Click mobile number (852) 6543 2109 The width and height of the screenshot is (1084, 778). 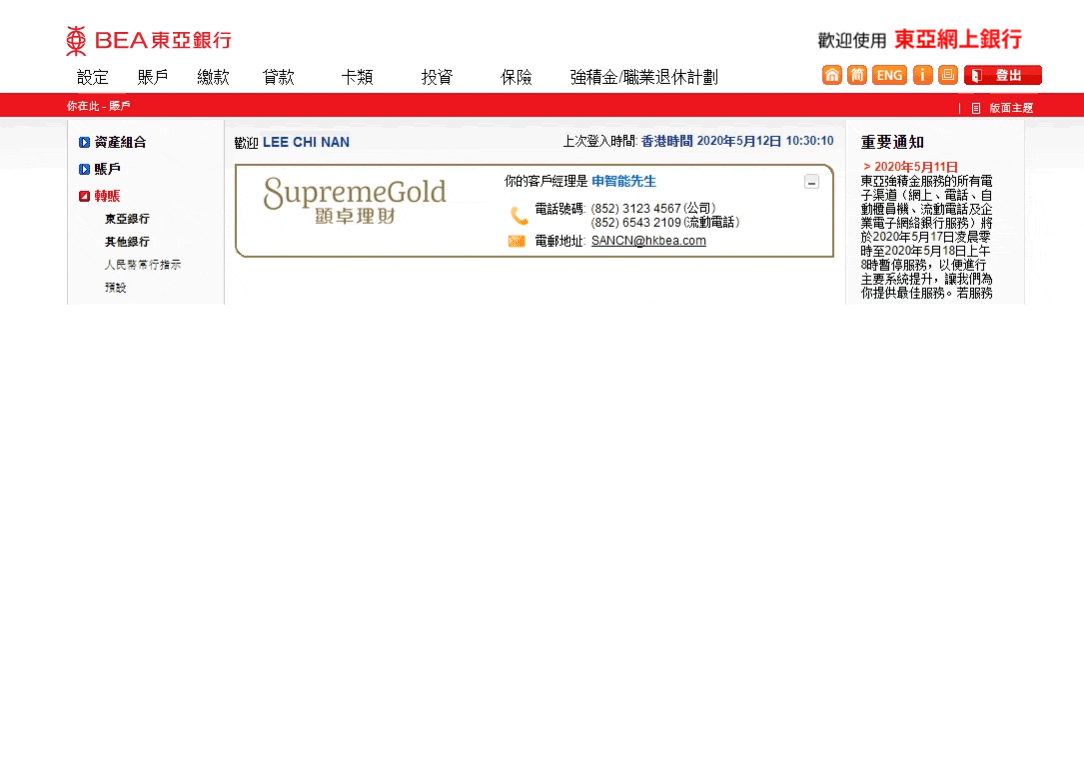[x=636, y=222]
